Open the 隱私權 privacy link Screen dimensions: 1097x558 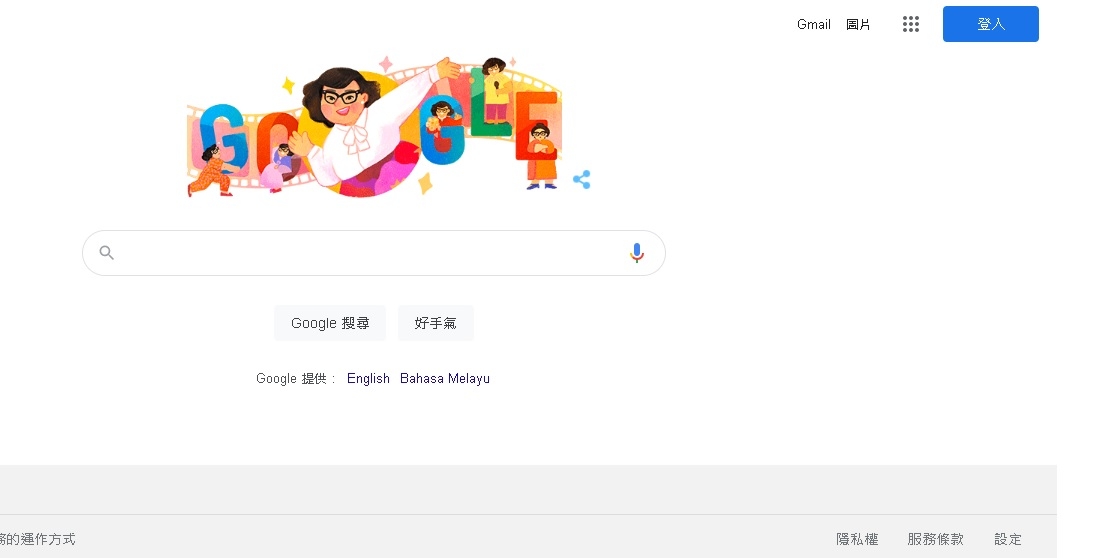pyautogui.click(x=857, y=539)
